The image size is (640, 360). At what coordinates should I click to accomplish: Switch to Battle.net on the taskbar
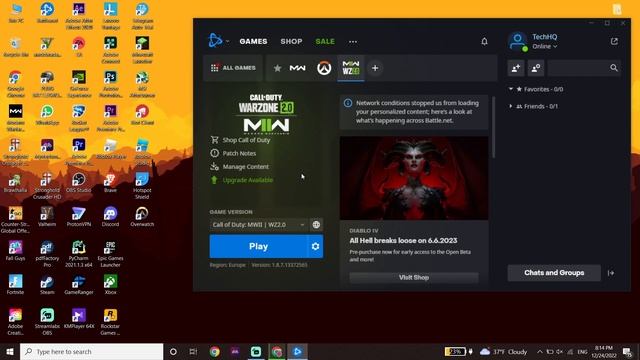297,351
